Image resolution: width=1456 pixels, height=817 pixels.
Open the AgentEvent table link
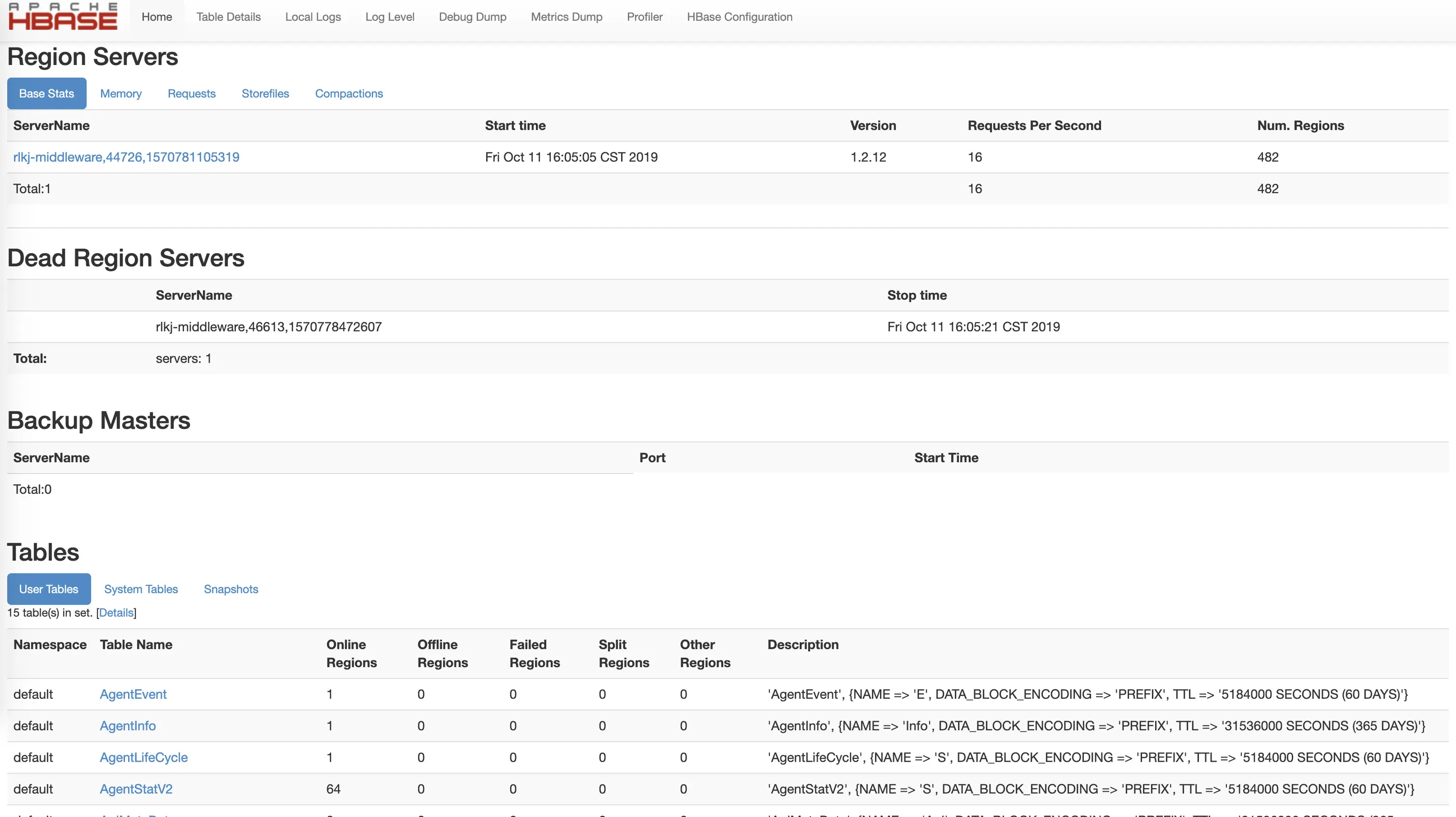pyautogui.click(x=133, y=694)
